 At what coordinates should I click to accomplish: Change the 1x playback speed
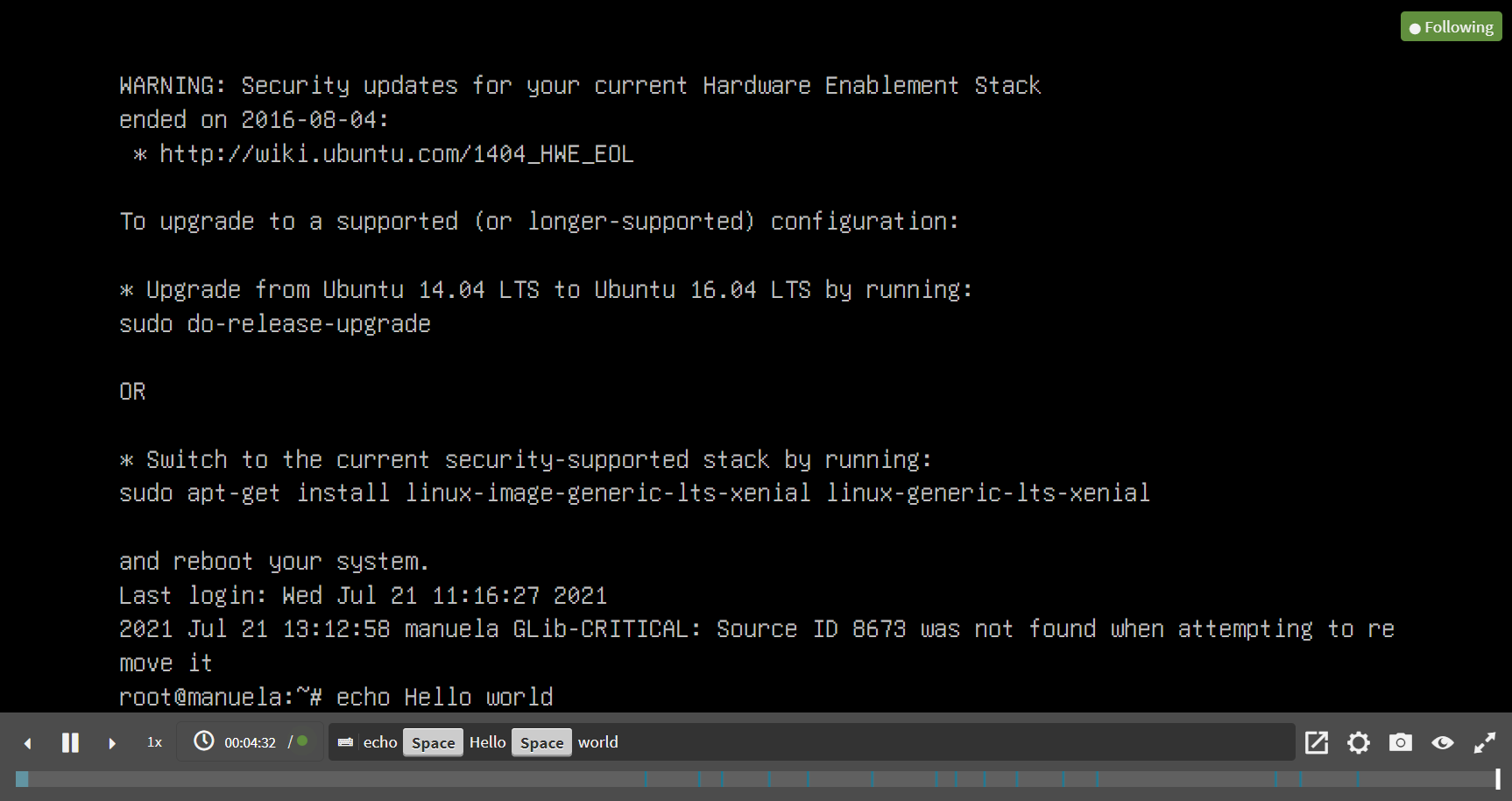154,742
